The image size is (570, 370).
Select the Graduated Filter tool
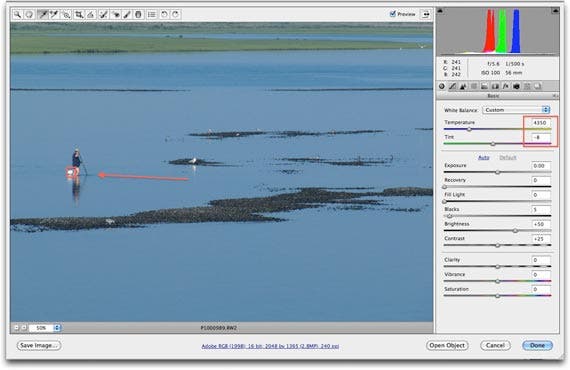tap(138, 15)
